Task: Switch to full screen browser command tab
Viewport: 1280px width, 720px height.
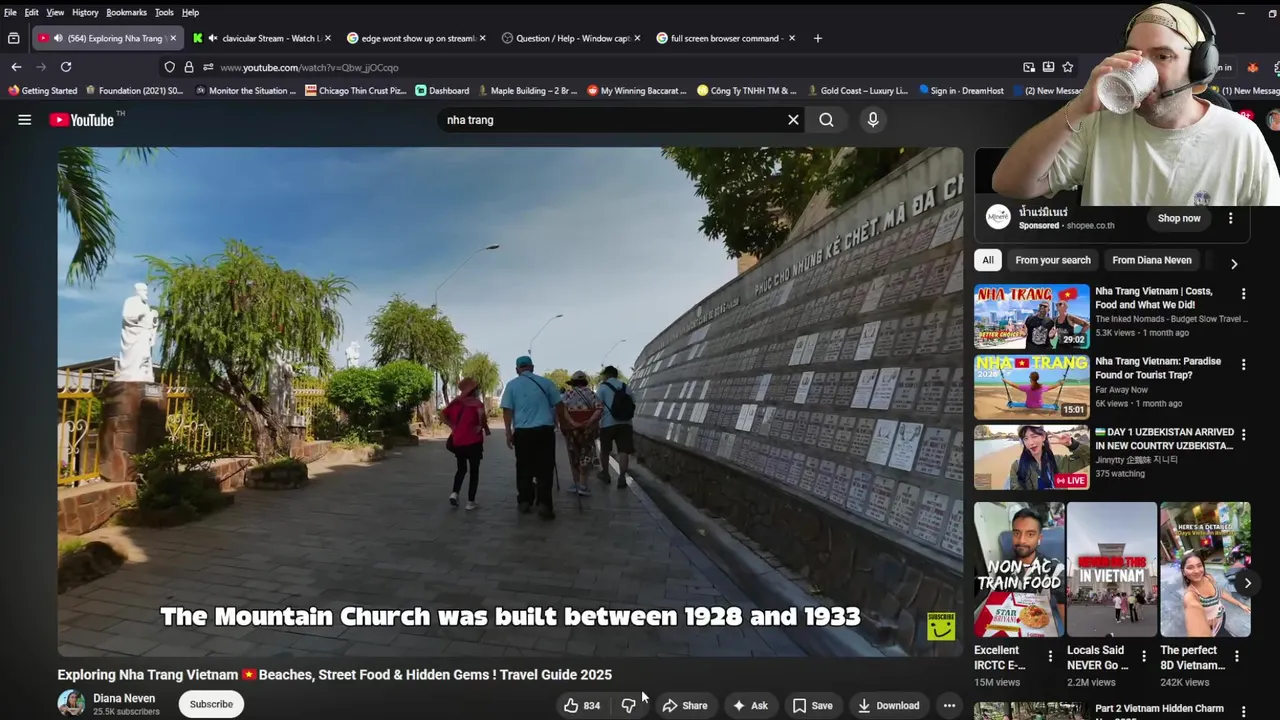Action: [x=726, y=38]
